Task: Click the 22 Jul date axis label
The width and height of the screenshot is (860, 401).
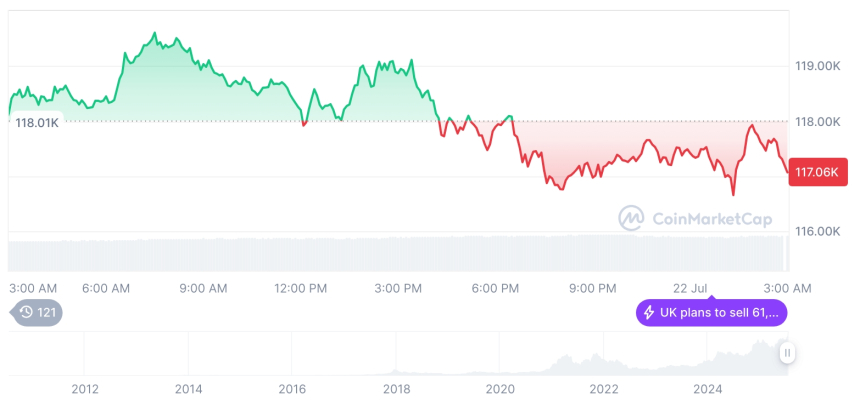Action: pos(691,288)
